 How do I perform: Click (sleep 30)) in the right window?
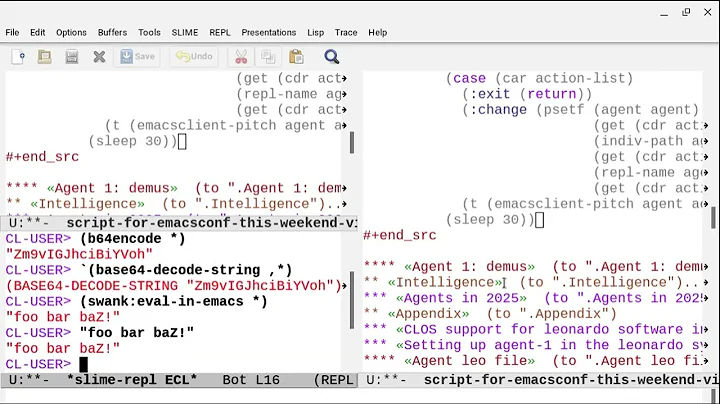click(x=490, y=220)
